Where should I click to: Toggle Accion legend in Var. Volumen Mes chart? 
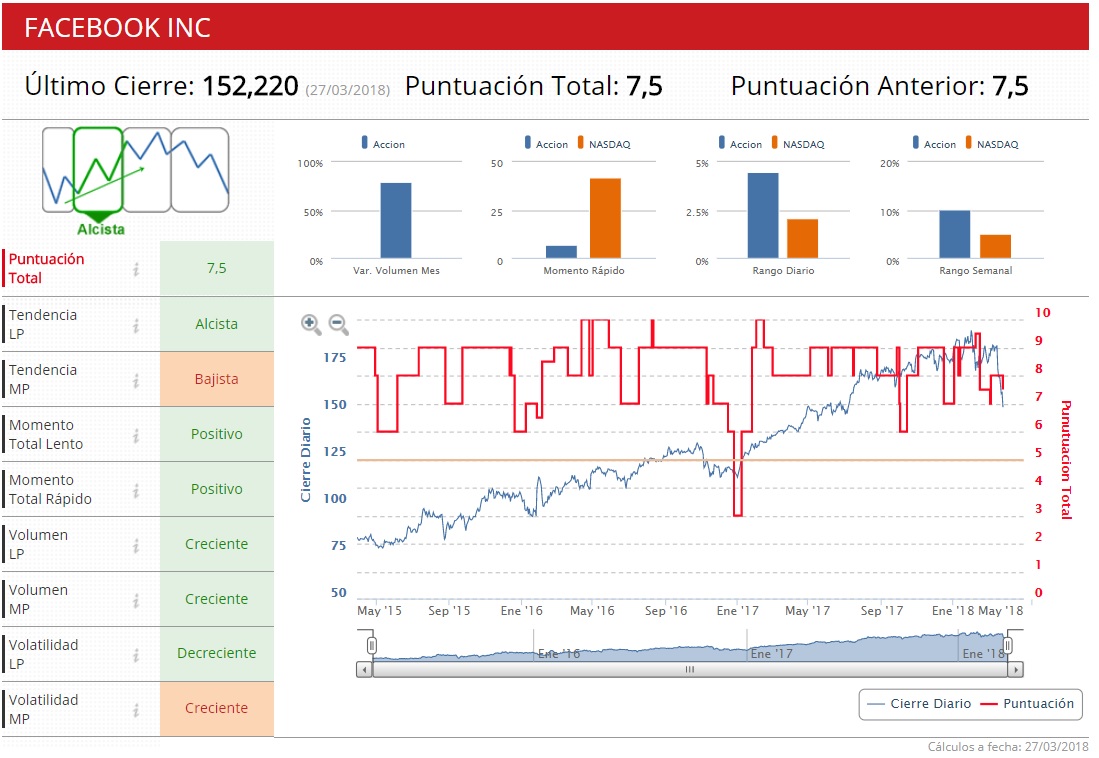pyautogui.click(x=383, y=144)
